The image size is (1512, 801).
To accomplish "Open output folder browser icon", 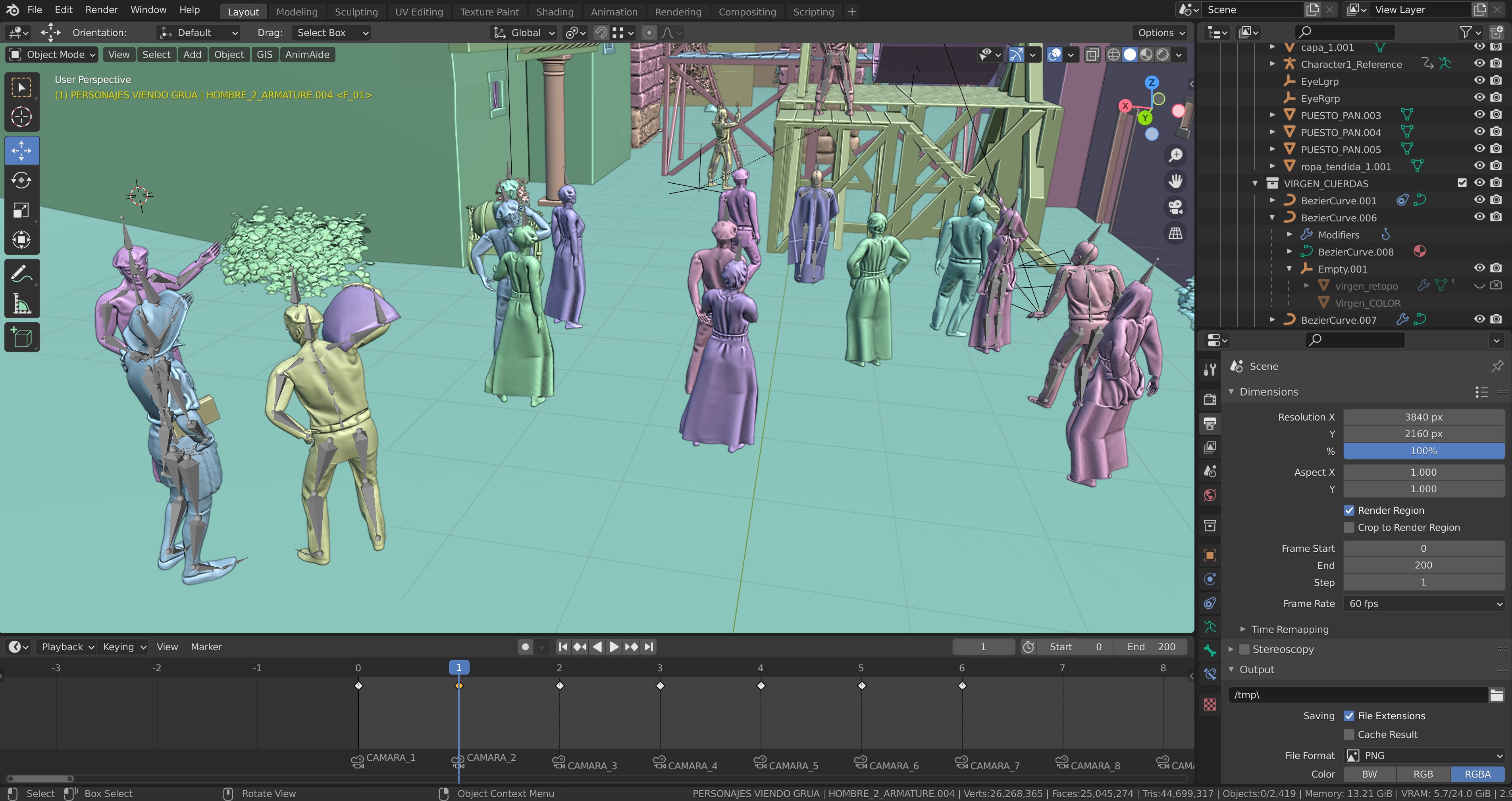I will point(1496,695).
